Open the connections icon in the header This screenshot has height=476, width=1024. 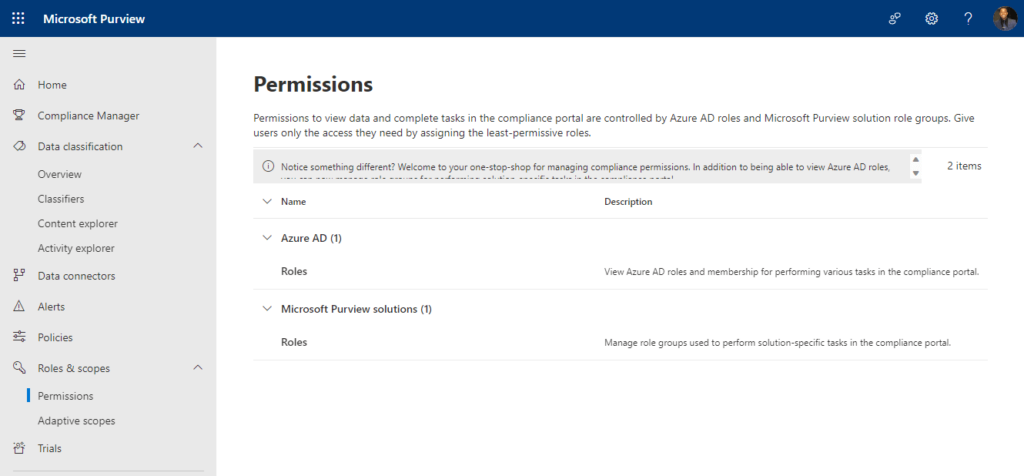pyautogui.click(x=895, y=18)
